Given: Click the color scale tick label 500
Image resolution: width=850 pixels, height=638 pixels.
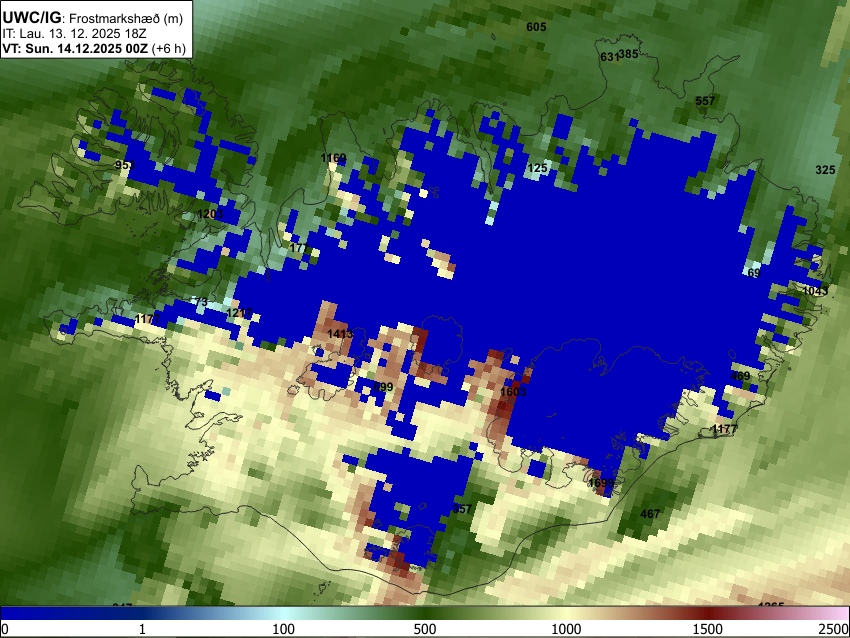Looking at the screenshot, I should tap(425, 629).
